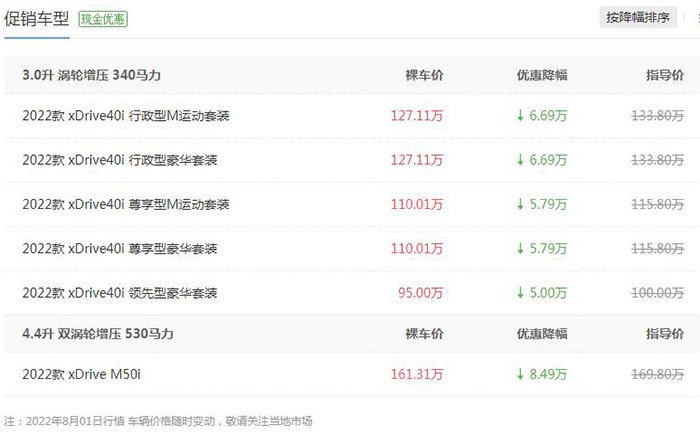The height and width of the screenshot is (435, 700).
Task: Click 127.11万 price of 行政型M运动套装
Action: 417,116
